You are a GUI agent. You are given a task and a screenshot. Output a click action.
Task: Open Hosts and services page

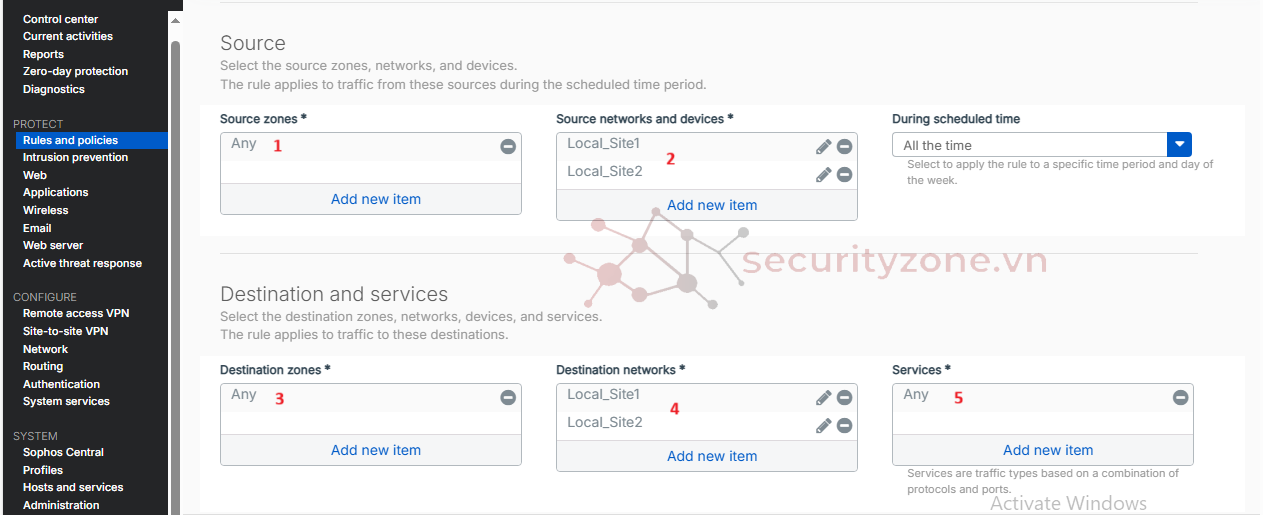point(73,488)
